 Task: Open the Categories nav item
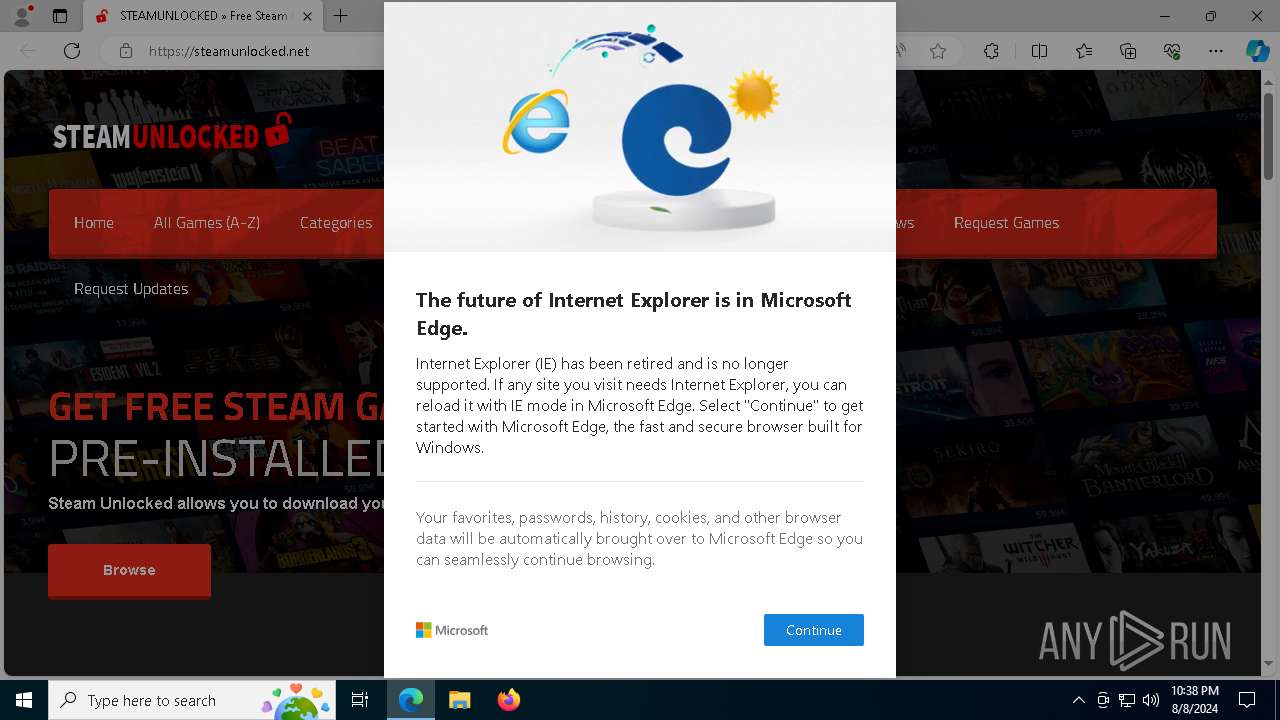coord(336,223)
